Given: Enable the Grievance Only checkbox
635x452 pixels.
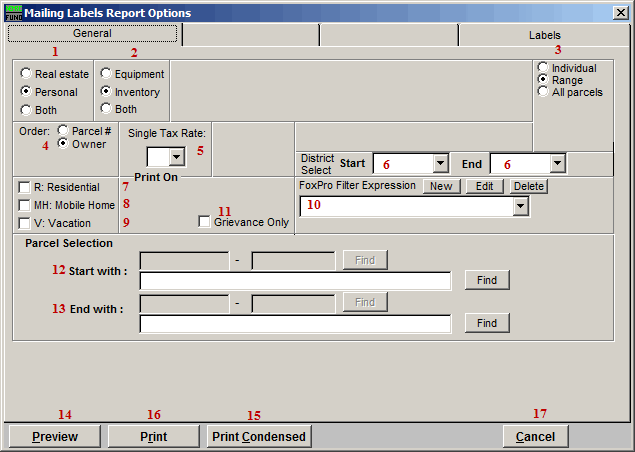Looking at the screenshot, I should (x=205, y=222).
